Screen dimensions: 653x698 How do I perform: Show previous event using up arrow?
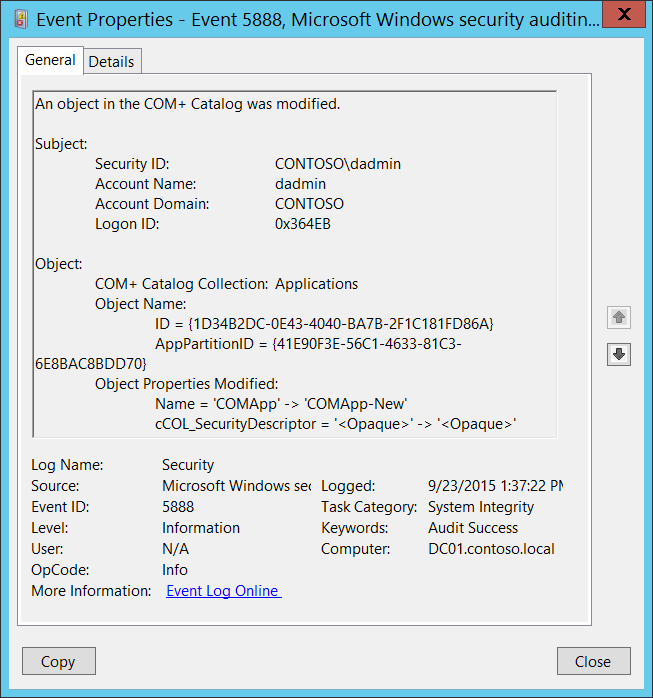coord(619,318)
